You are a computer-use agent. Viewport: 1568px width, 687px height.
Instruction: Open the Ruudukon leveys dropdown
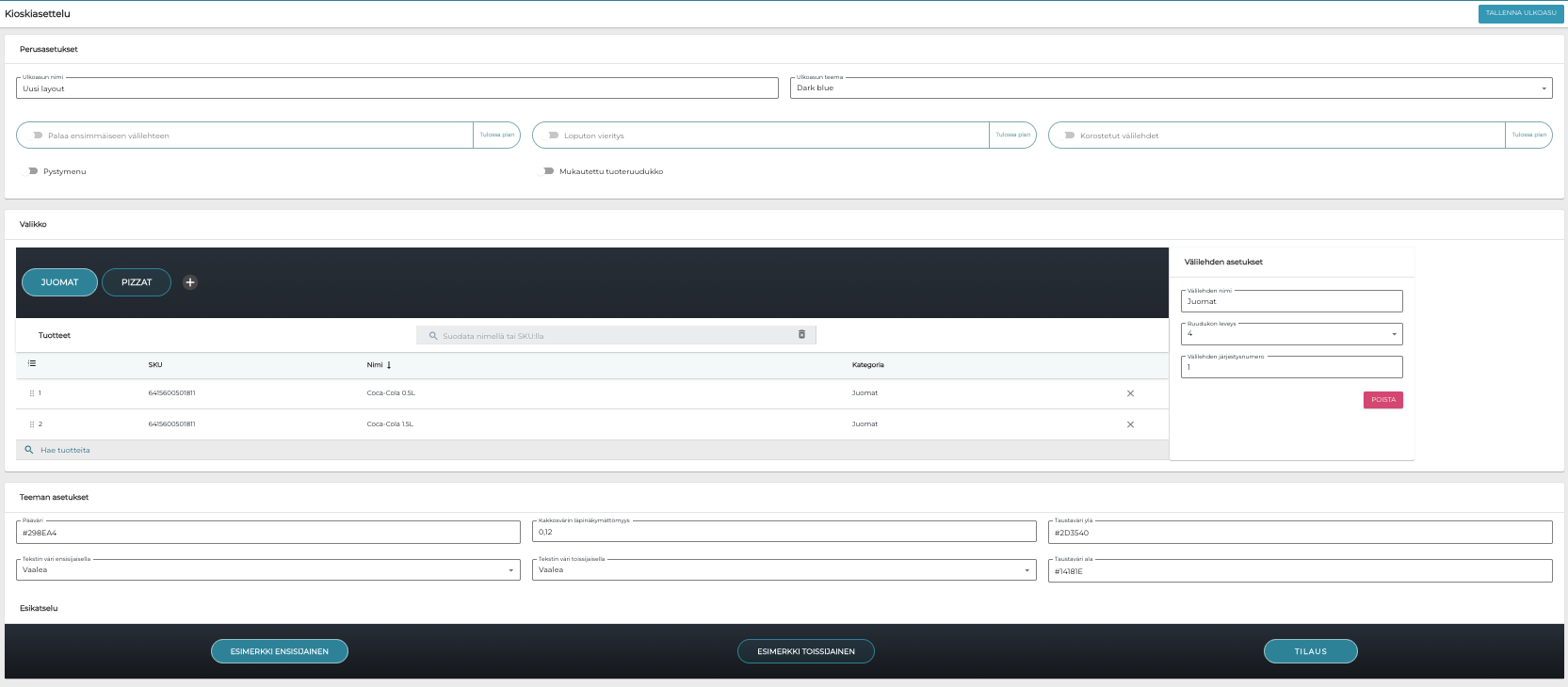(1292, 334)
